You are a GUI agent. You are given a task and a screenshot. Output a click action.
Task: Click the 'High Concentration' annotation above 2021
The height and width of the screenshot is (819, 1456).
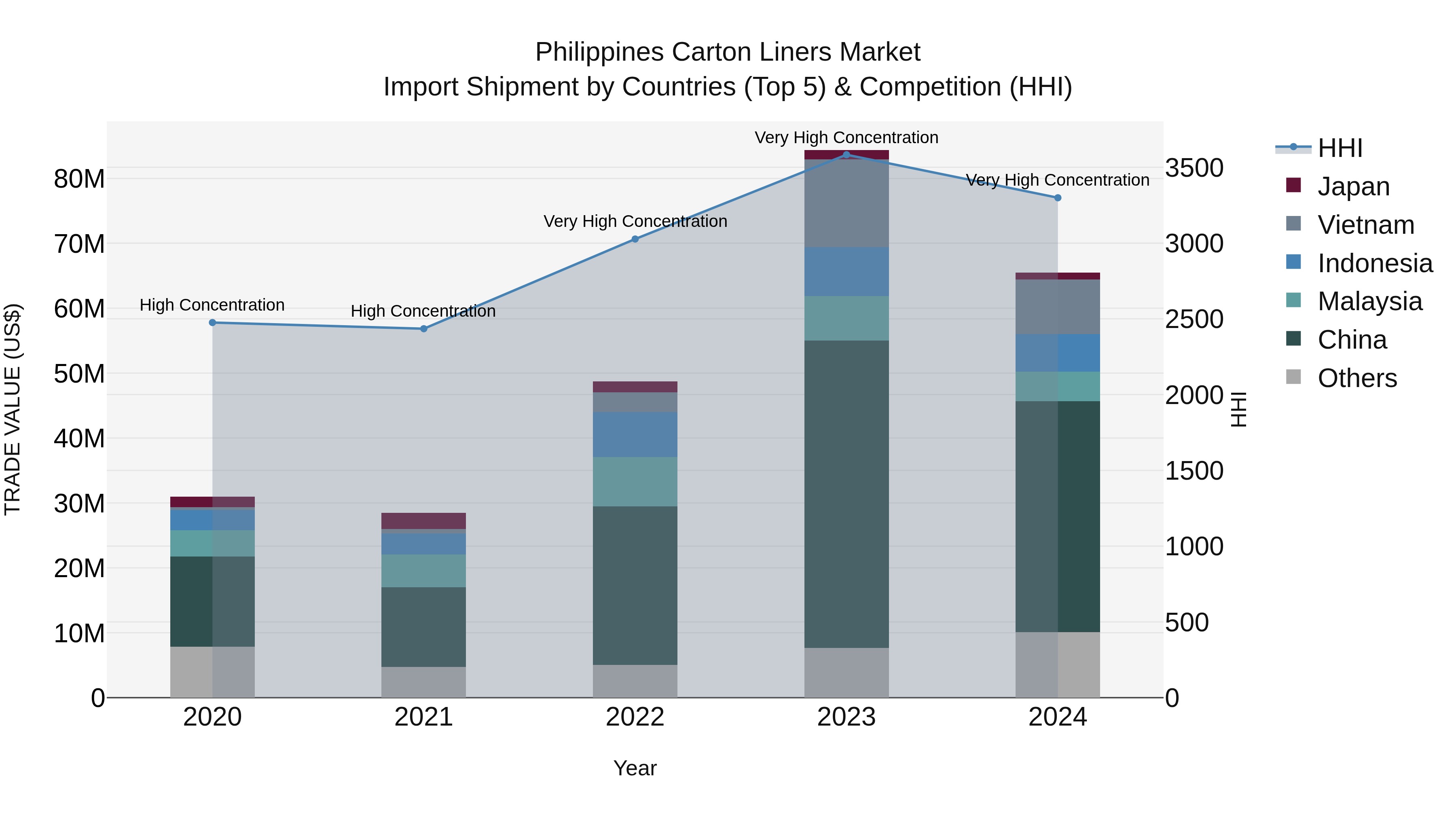tap(423, 311)
